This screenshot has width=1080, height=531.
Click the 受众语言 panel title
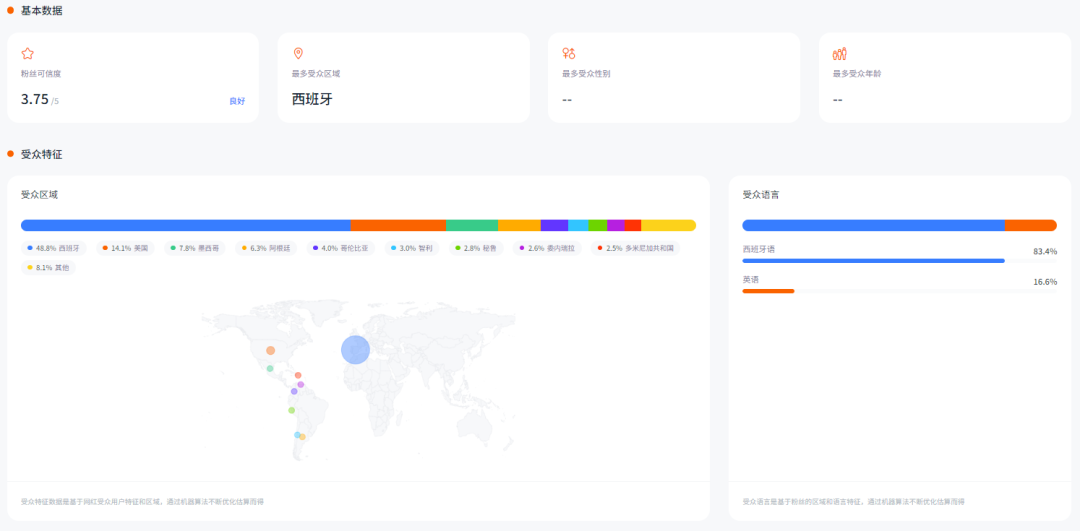click(761, 195)
